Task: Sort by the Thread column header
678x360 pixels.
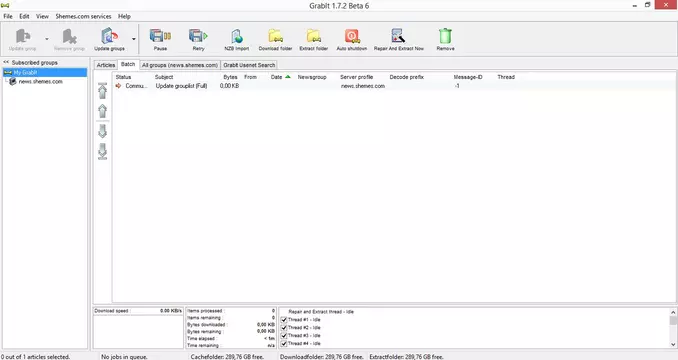Action: 506,77
